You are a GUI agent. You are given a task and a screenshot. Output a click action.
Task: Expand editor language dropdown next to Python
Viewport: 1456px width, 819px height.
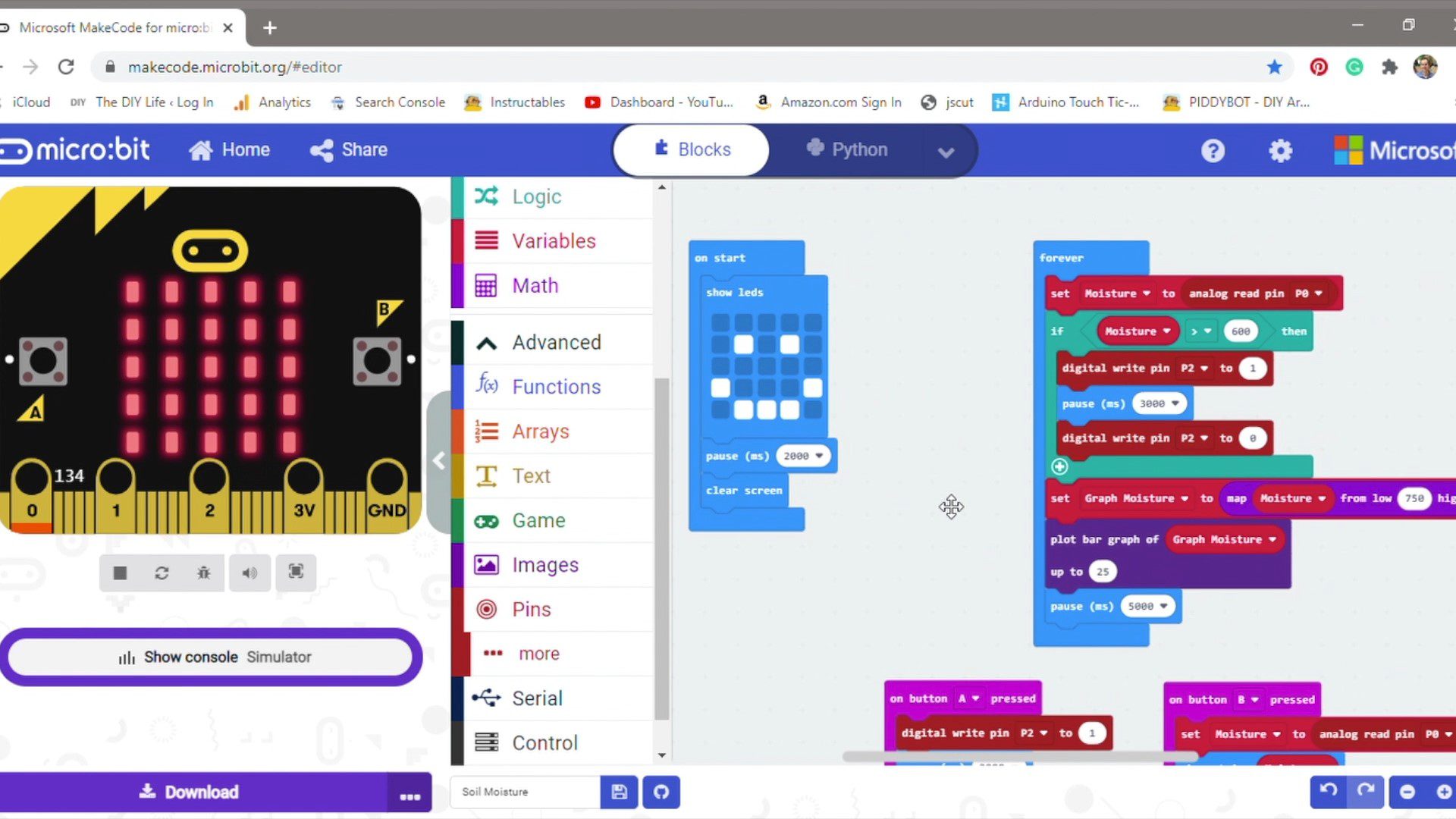(945, 152)
